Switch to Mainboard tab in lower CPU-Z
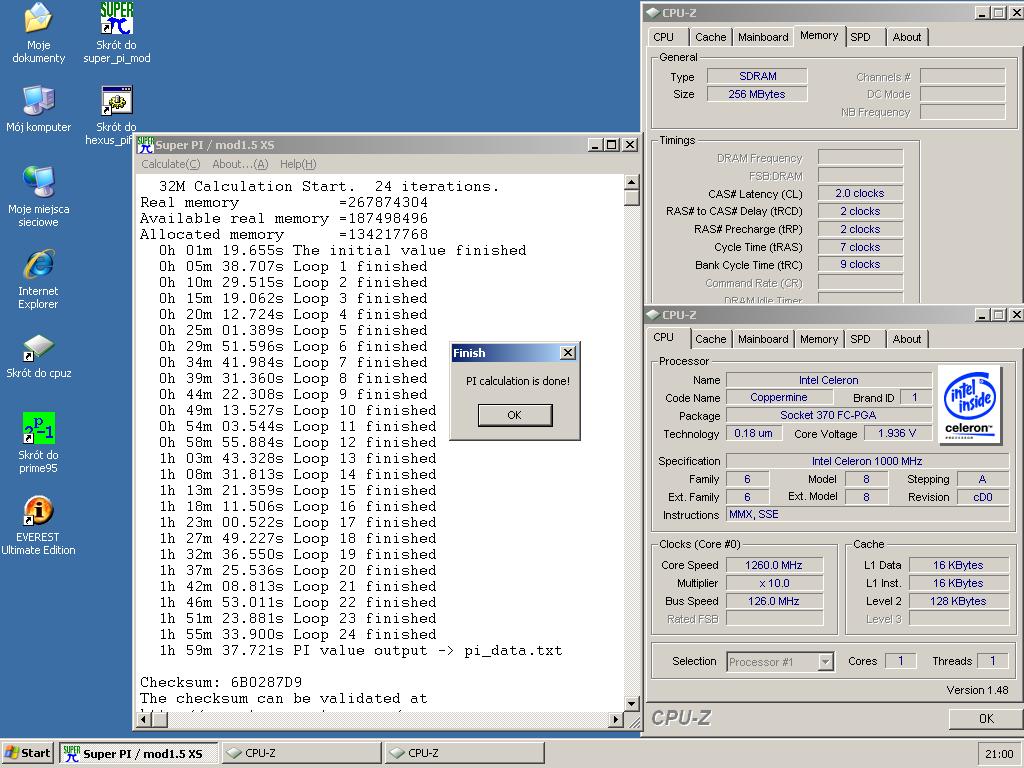Screen dimensions: 1024x768 click(763, 339)
